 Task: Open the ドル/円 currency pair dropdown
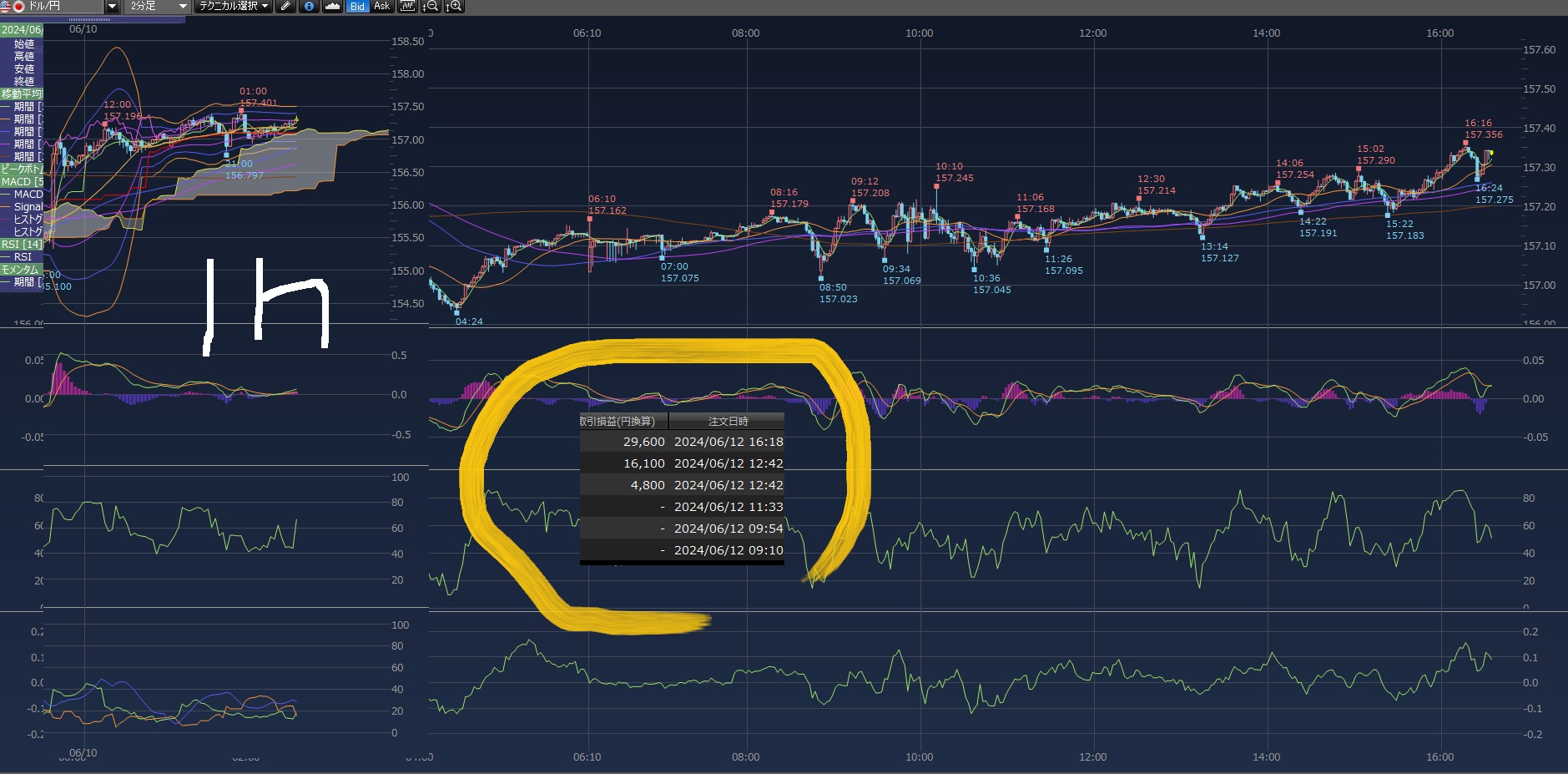[112, 6]
